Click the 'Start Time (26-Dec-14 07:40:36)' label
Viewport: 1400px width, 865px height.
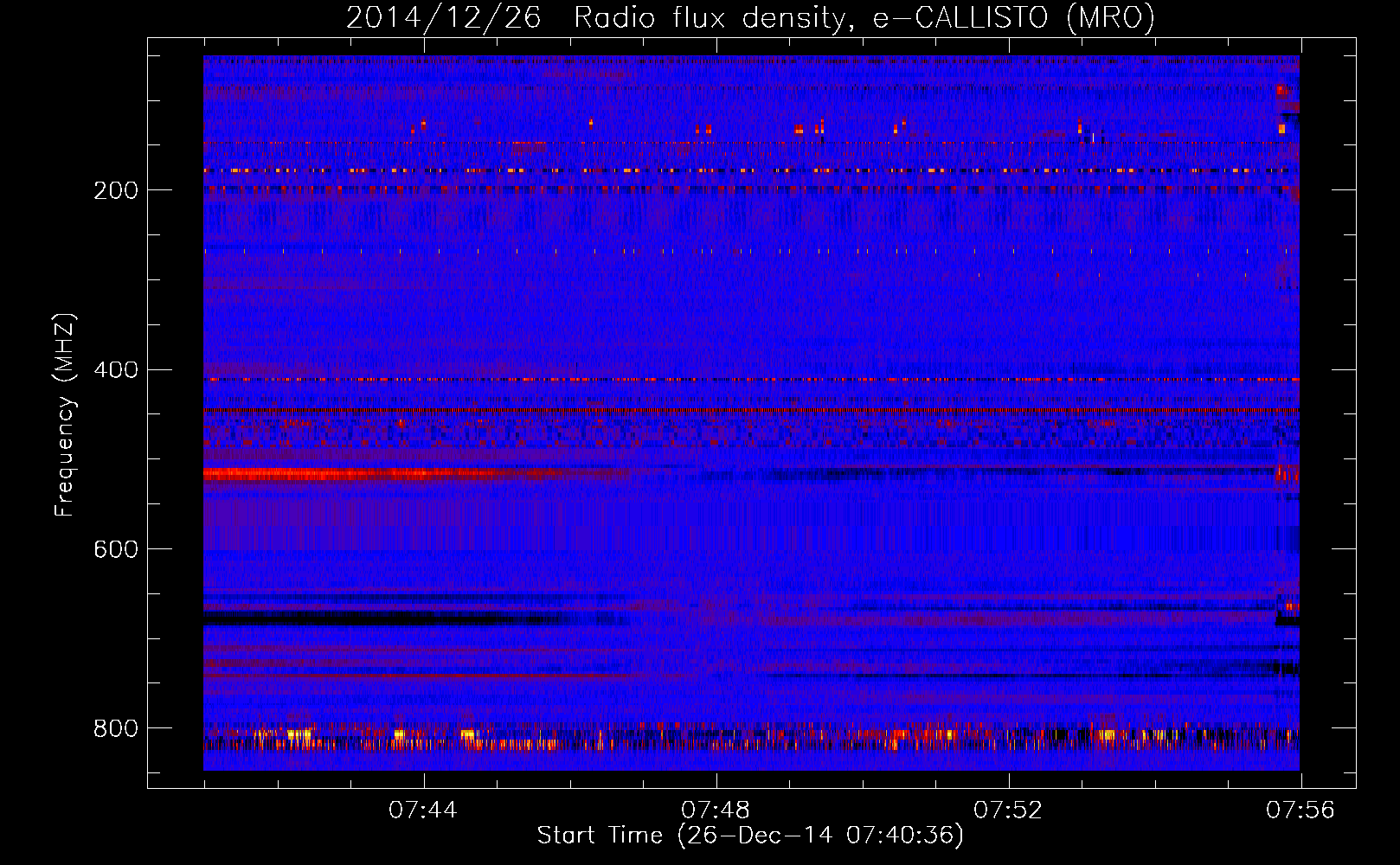tap(750, 836)
